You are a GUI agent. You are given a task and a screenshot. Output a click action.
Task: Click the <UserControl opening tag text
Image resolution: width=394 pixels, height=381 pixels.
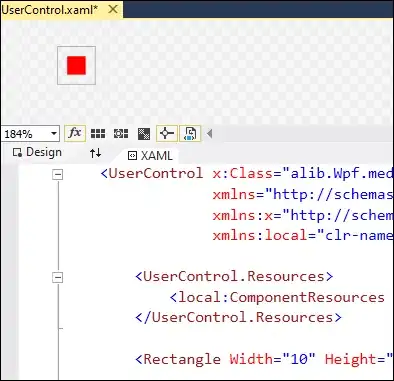tap(152, 173)
